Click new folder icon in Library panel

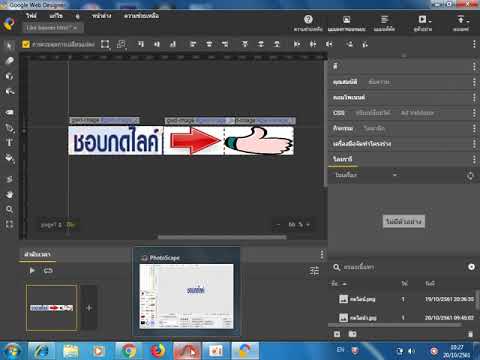coord(352,334)
